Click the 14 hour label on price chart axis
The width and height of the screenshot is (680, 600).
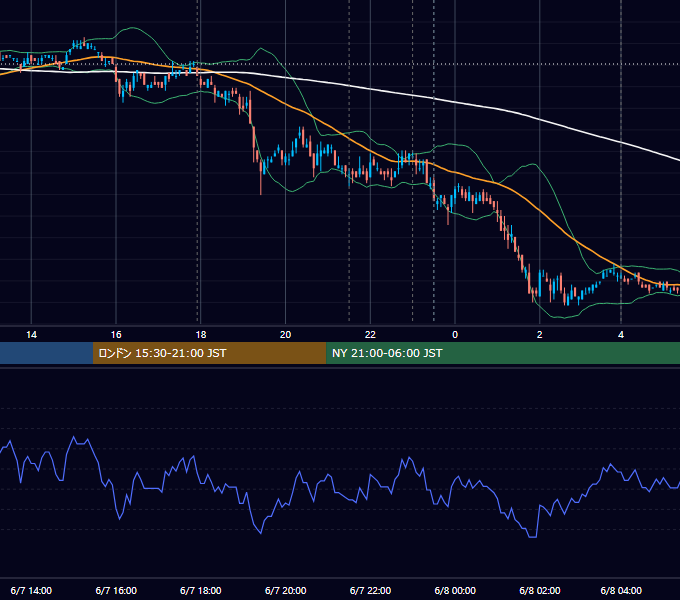tap(31, 335)
